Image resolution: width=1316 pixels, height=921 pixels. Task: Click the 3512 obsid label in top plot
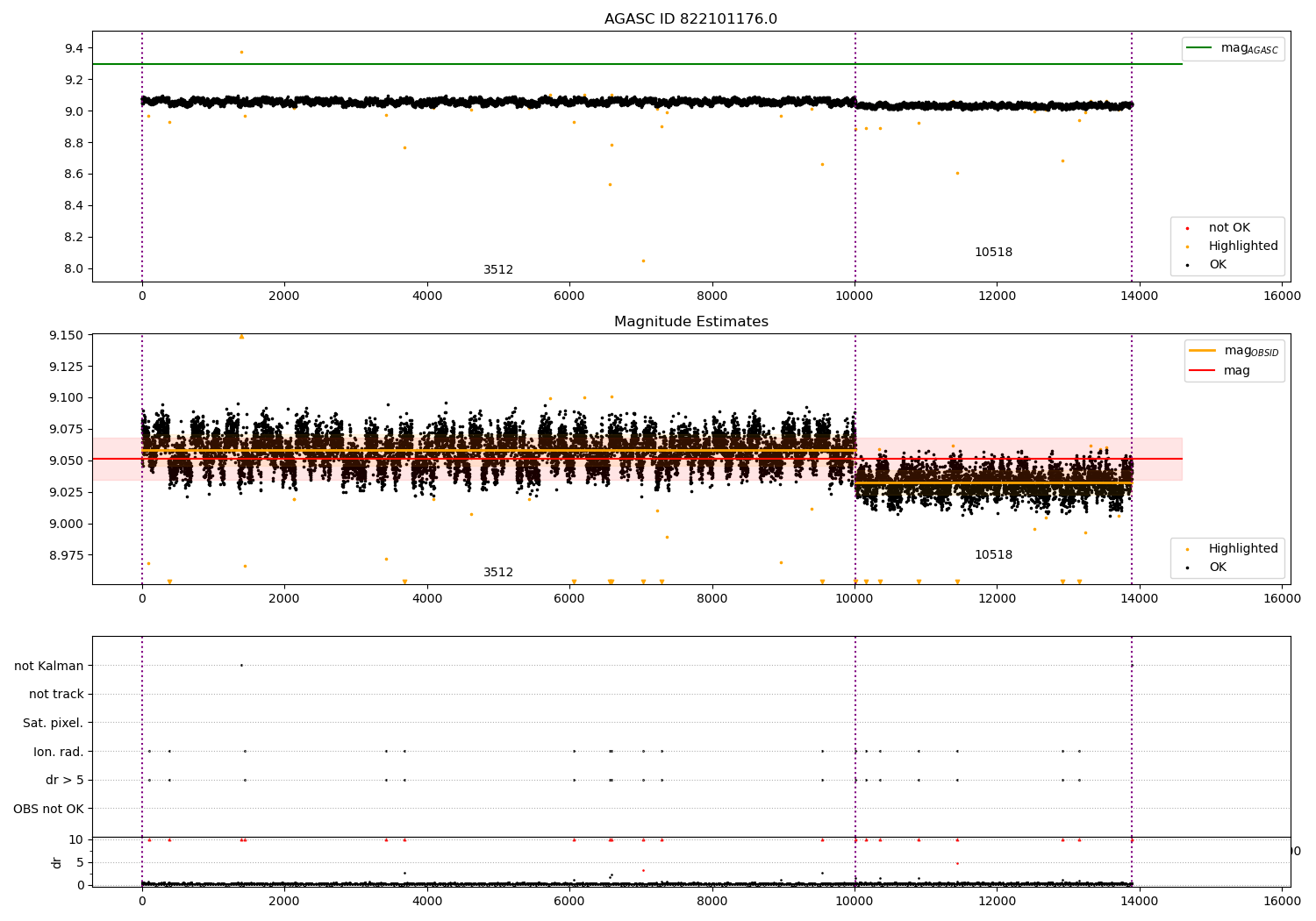pos(498,270)
